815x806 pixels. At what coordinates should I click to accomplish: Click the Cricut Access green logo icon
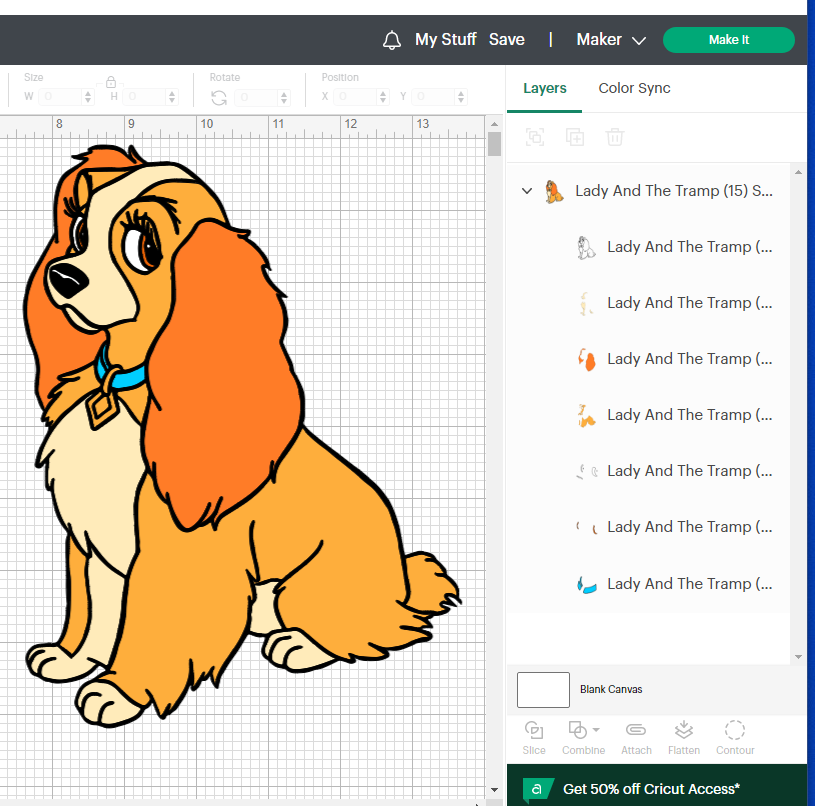point(537,789)
